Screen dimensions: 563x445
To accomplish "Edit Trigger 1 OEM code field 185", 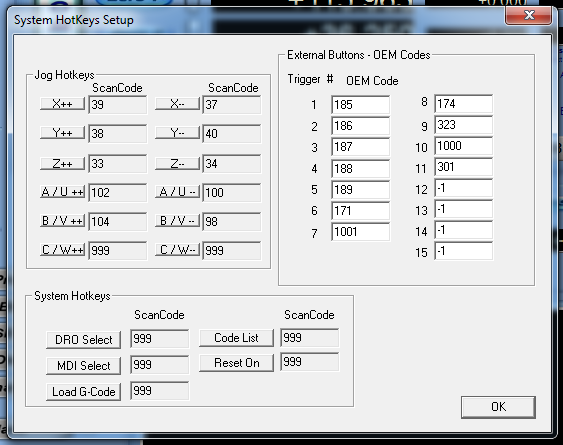I will (x=360, y=105).
